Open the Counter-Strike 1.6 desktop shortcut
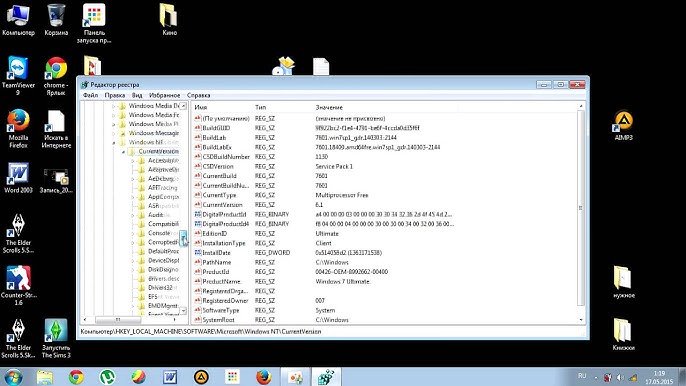686x386 pixels. pyautogui.click(x=18, y=285)
